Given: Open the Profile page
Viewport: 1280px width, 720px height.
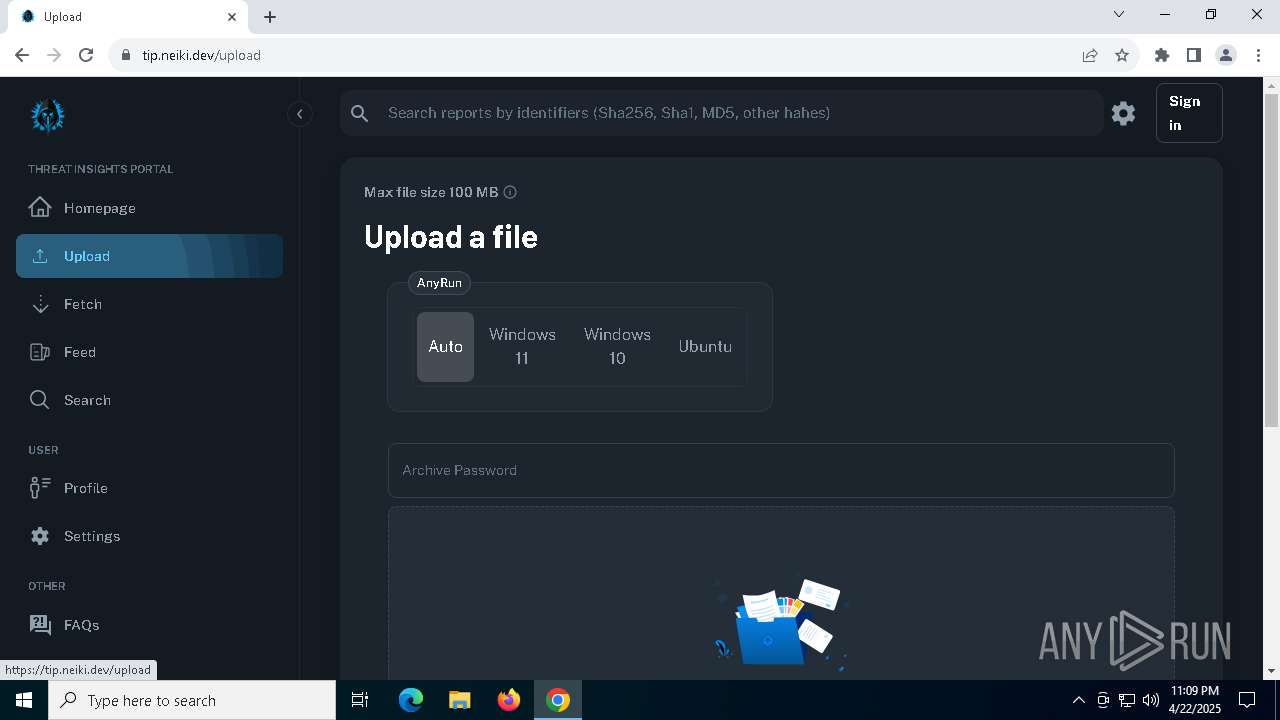Looking at the screenshot, I should (x=149, y=488).
